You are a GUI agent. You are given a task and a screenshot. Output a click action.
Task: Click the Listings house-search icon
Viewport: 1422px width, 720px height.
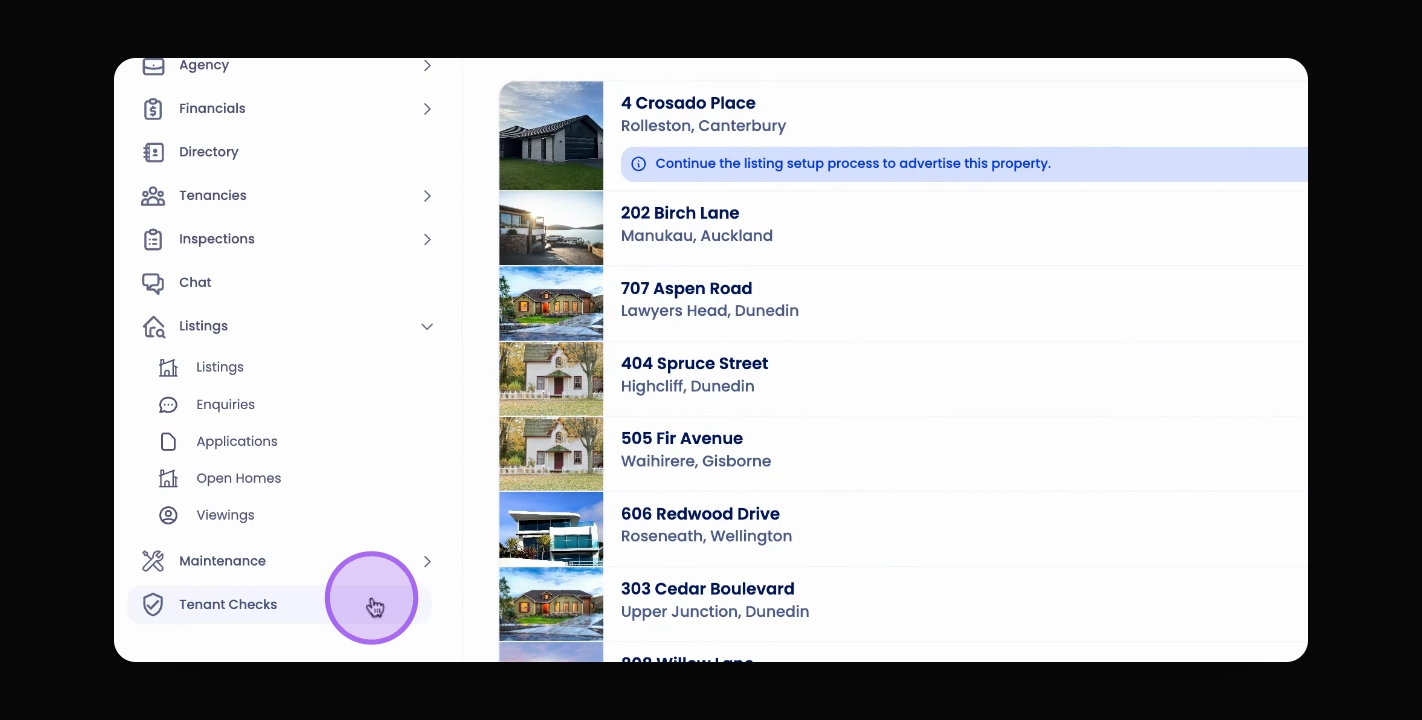(153, 326)
